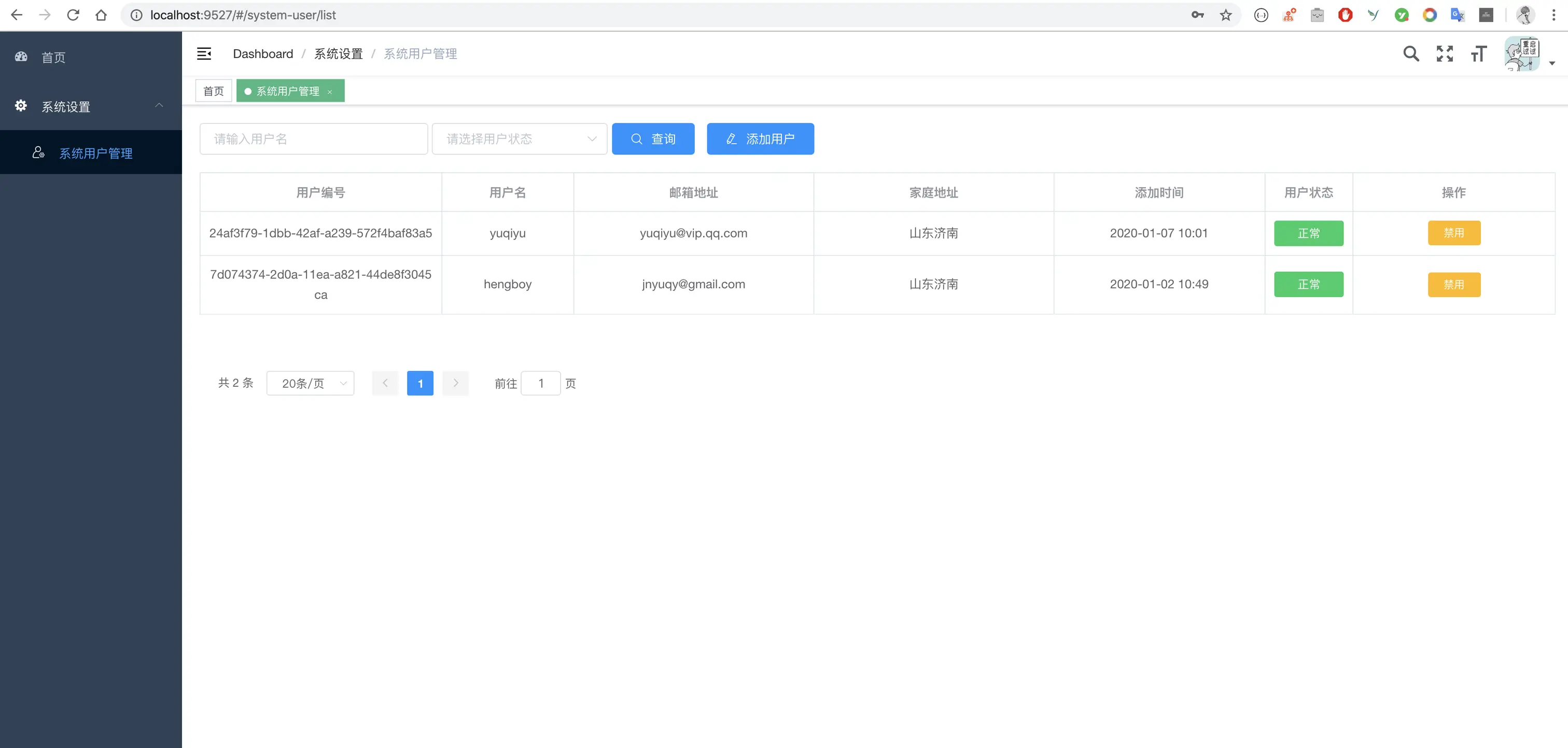The image size is (1568, 748).
Task: Open the 请选择用户状态 dropdown
Action: (519, 139)
